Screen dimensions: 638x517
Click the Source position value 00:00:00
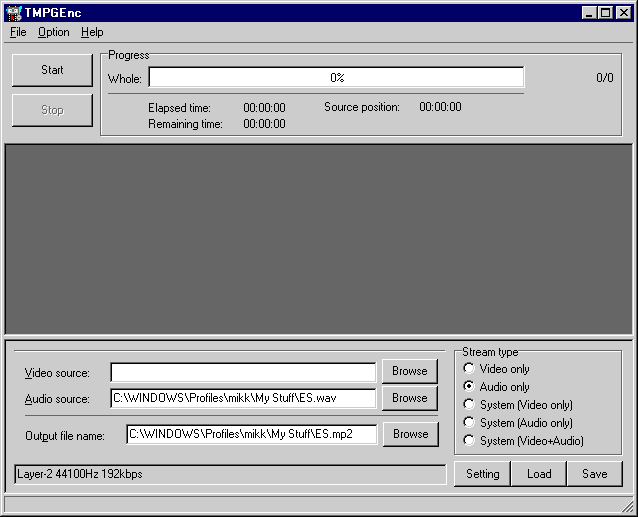[440, 107]
